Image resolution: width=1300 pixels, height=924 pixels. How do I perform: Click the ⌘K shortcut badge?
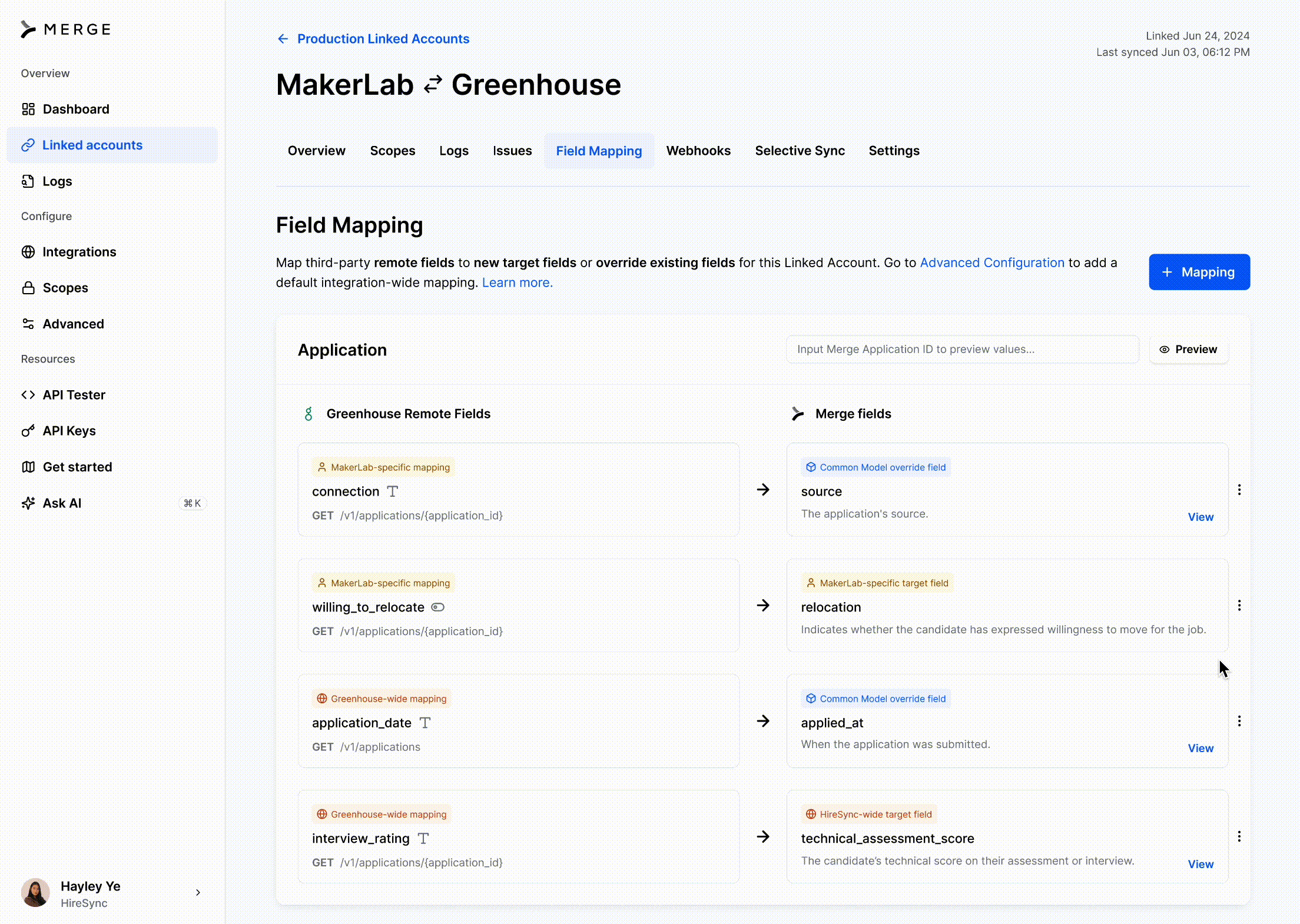[193, 503]
